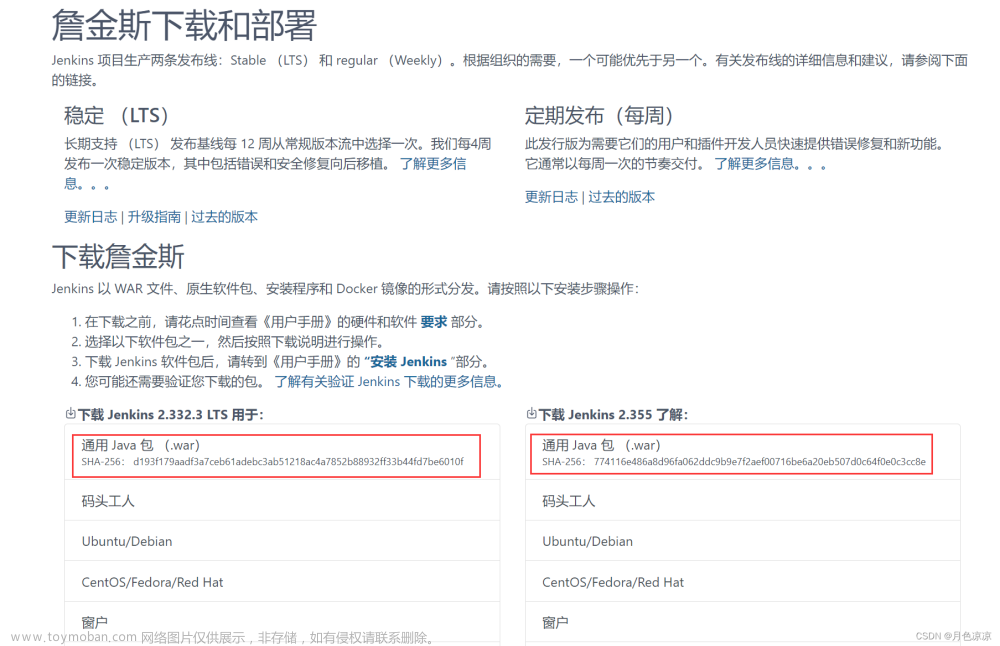The image size is (1000, 646).
Task: Click the 下载 Jenkins 2.355 了解 label
Action: tap(613, 415)
